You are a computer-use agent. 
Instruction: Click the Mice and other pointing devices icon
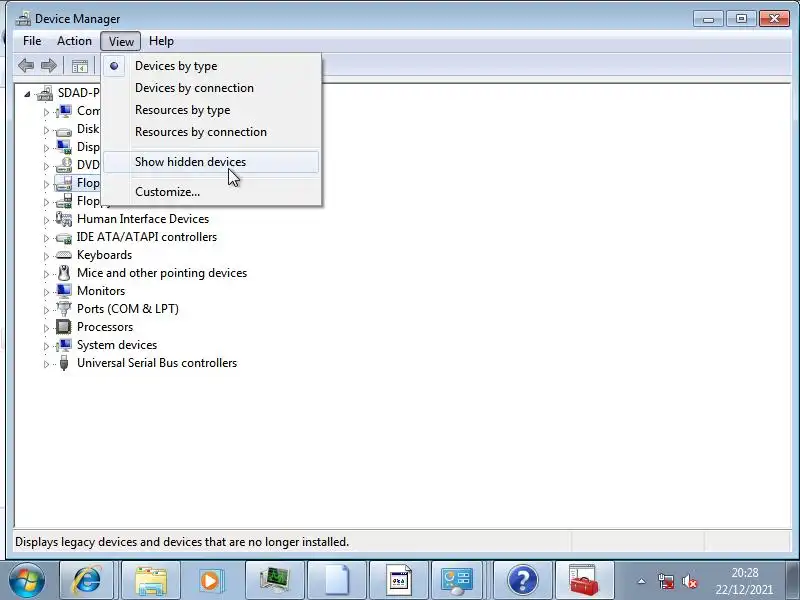click(x=64, y=273)
